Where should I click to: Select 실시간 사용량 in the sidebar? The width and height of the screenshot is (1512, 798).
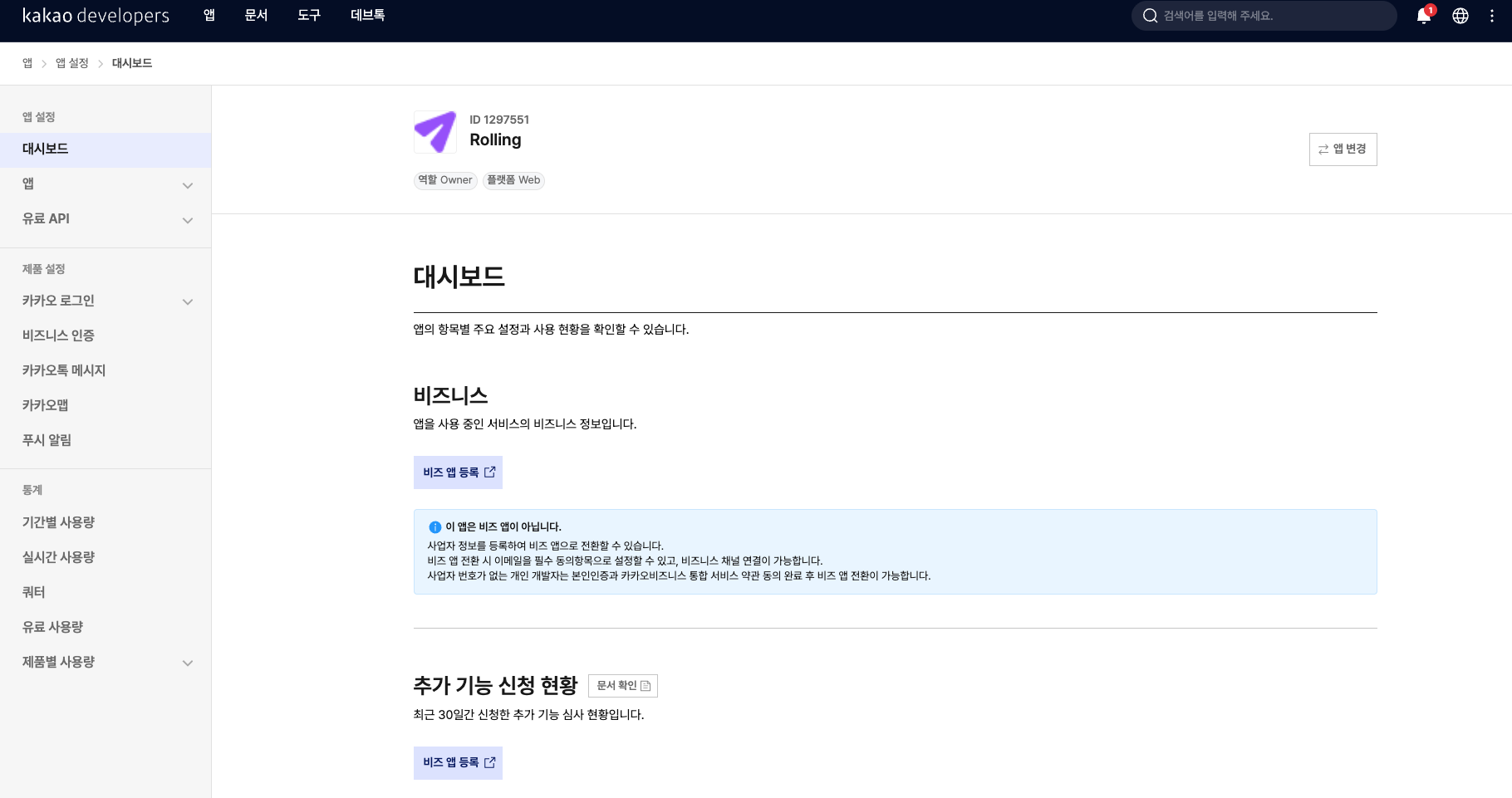click(x=56, y=557)
